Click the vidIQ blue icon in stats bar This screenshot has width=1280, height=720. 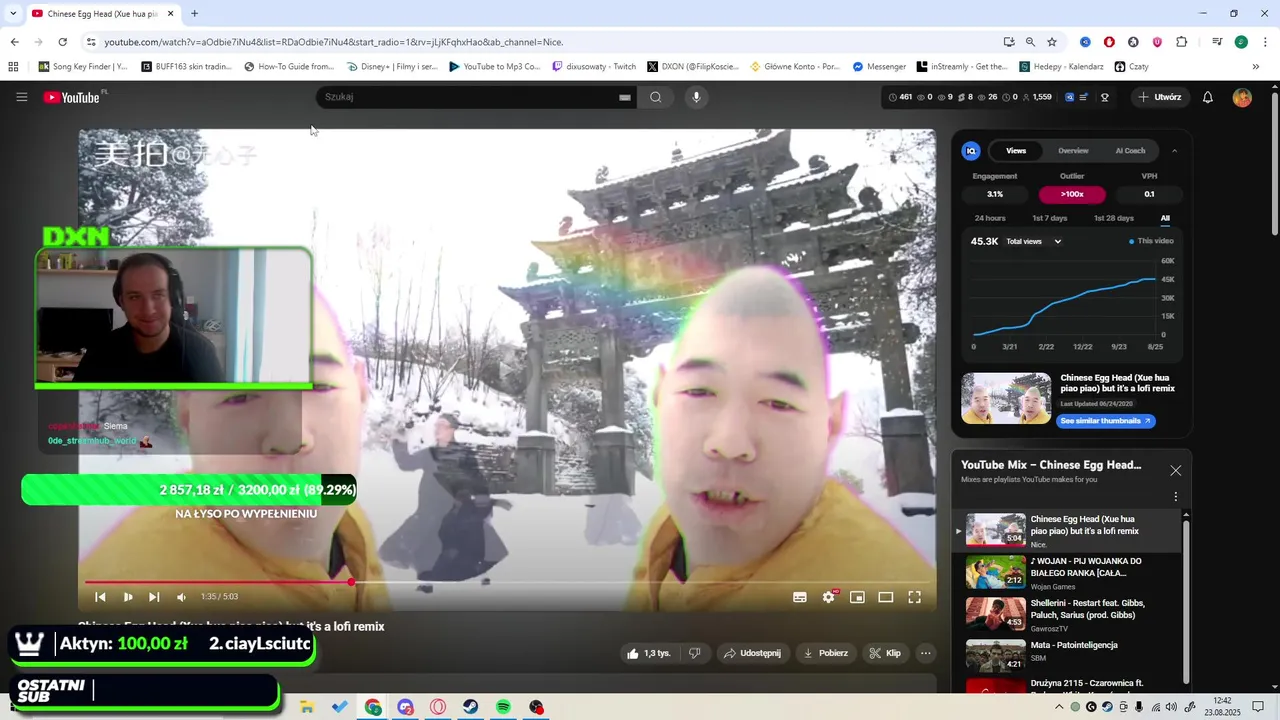coord(1069,97)
